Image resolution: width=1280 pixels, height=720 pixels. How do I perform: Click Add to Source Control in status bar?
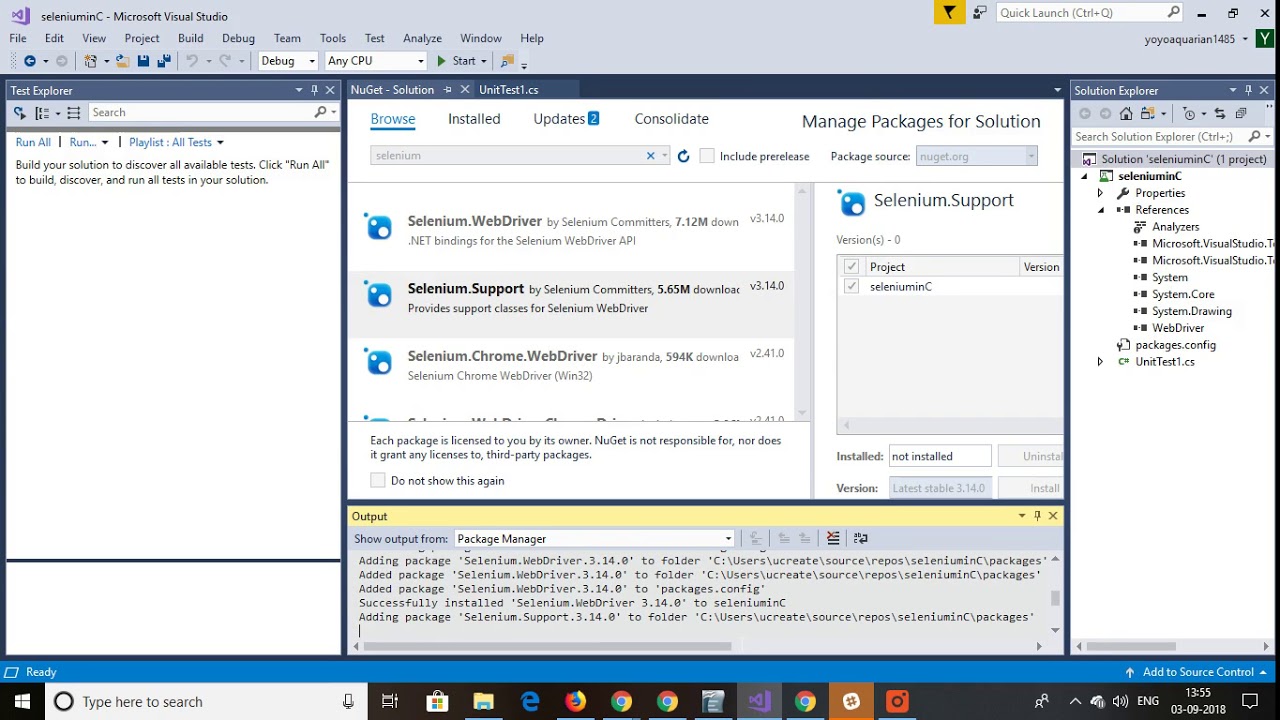click(1196, 672)
